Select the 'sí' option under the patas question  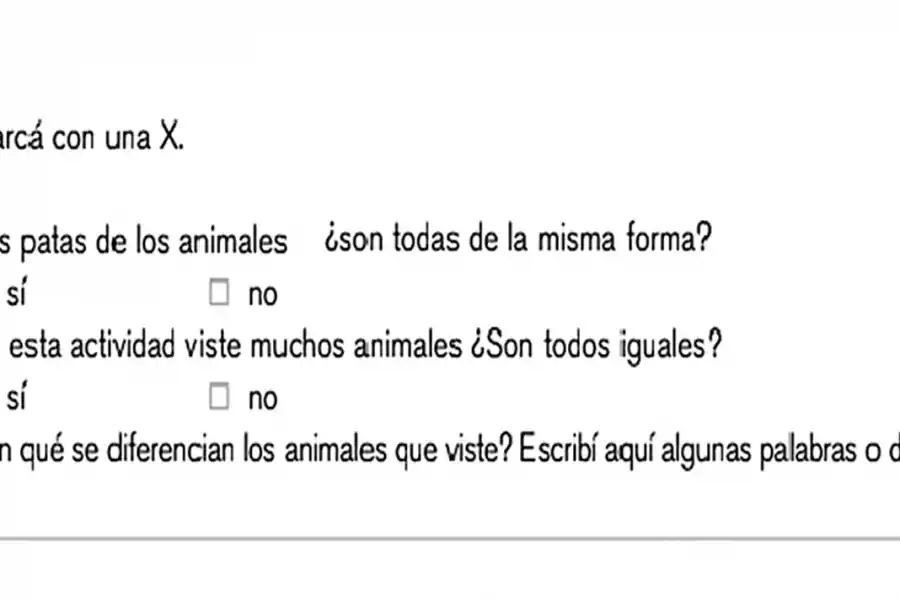point(16,294)
